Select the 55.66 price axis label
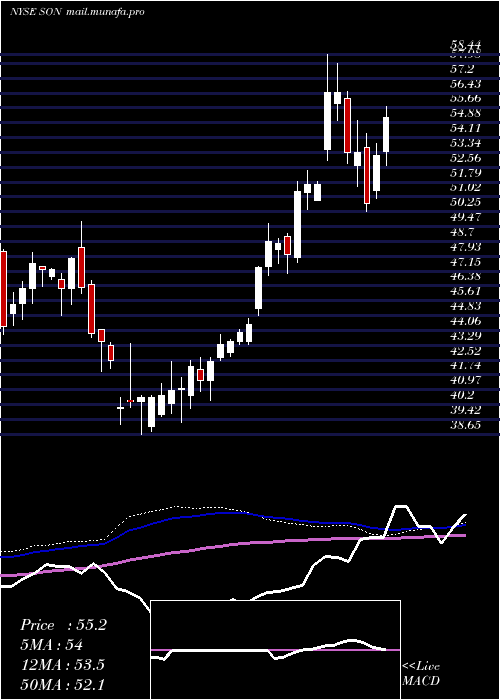Viewport: 500px width, 700px height. [x=466, y=99]
